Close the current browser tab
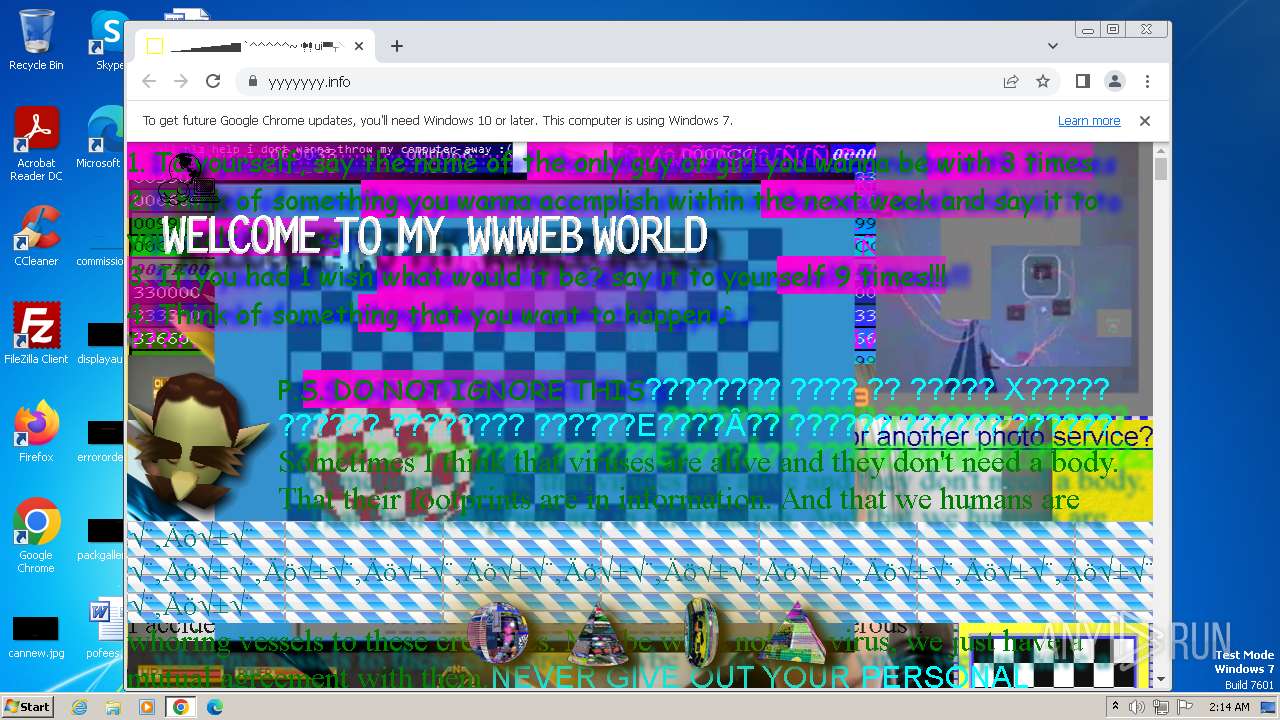The height and width of the screenshot is (720, 1280). click(359, 46)
